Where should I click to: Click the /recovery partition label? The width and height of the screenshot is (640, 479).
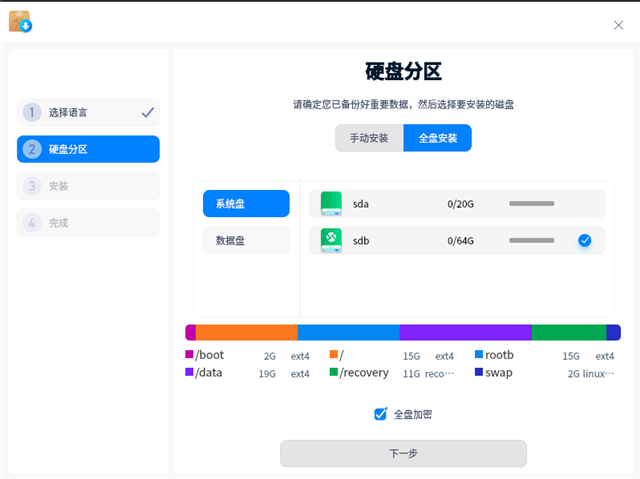tap(364, 373)
